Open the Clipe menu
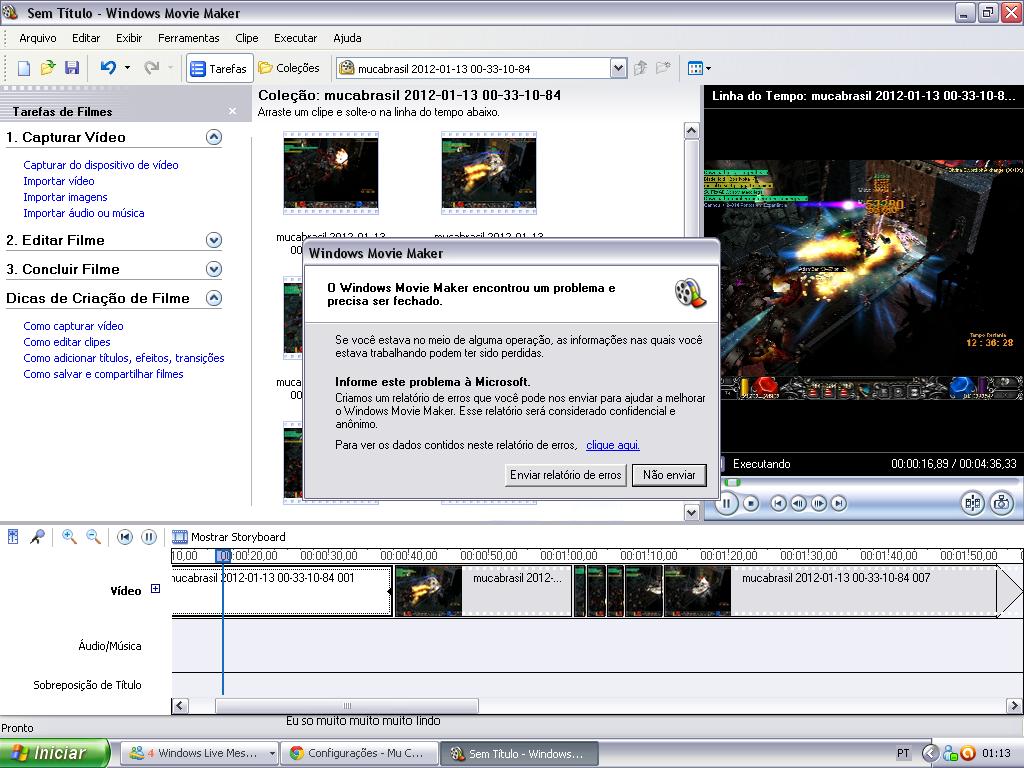 [x=247, y=38]
